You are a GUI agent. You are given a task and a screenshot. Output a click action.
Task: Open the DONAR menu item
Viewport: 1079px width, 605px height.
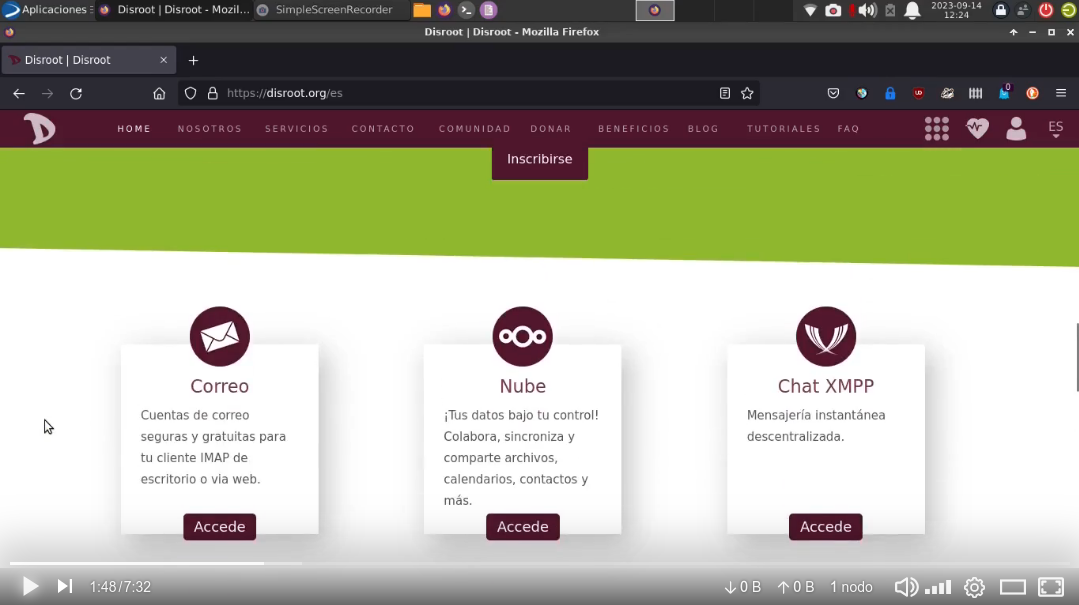[x=551, y=129]
